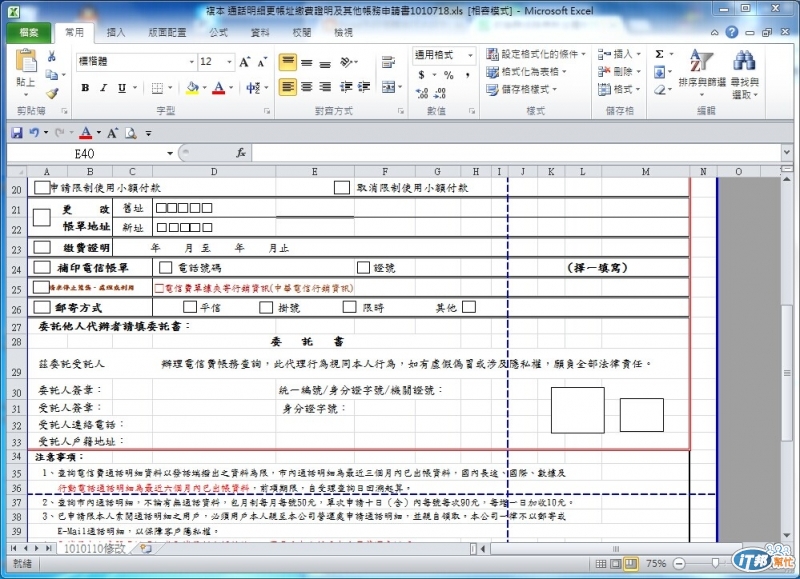
Task: Click the percent style icon
Action: point(448,75)
